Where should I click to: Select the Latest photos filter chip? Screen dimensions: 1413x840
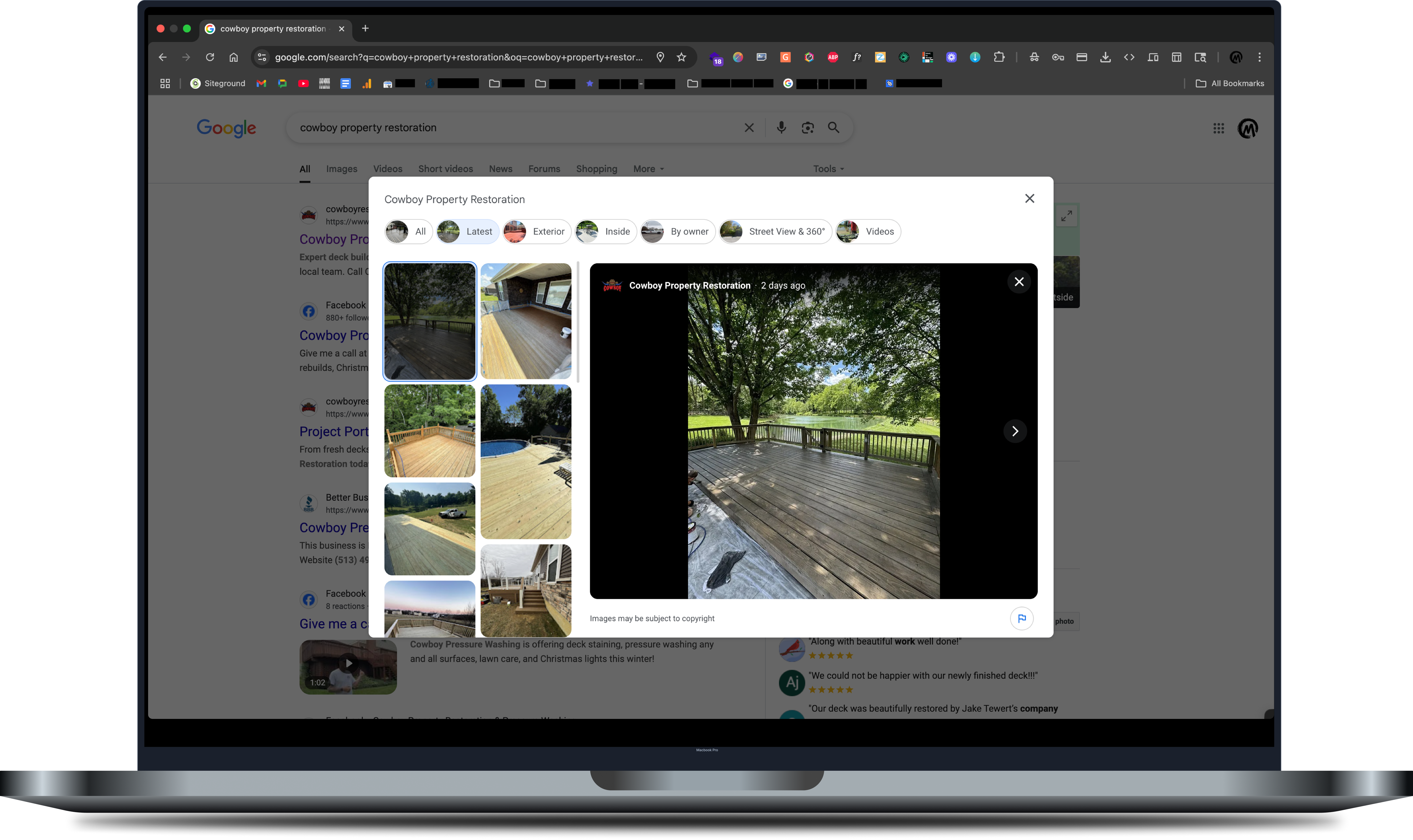(x=468, y=231)
